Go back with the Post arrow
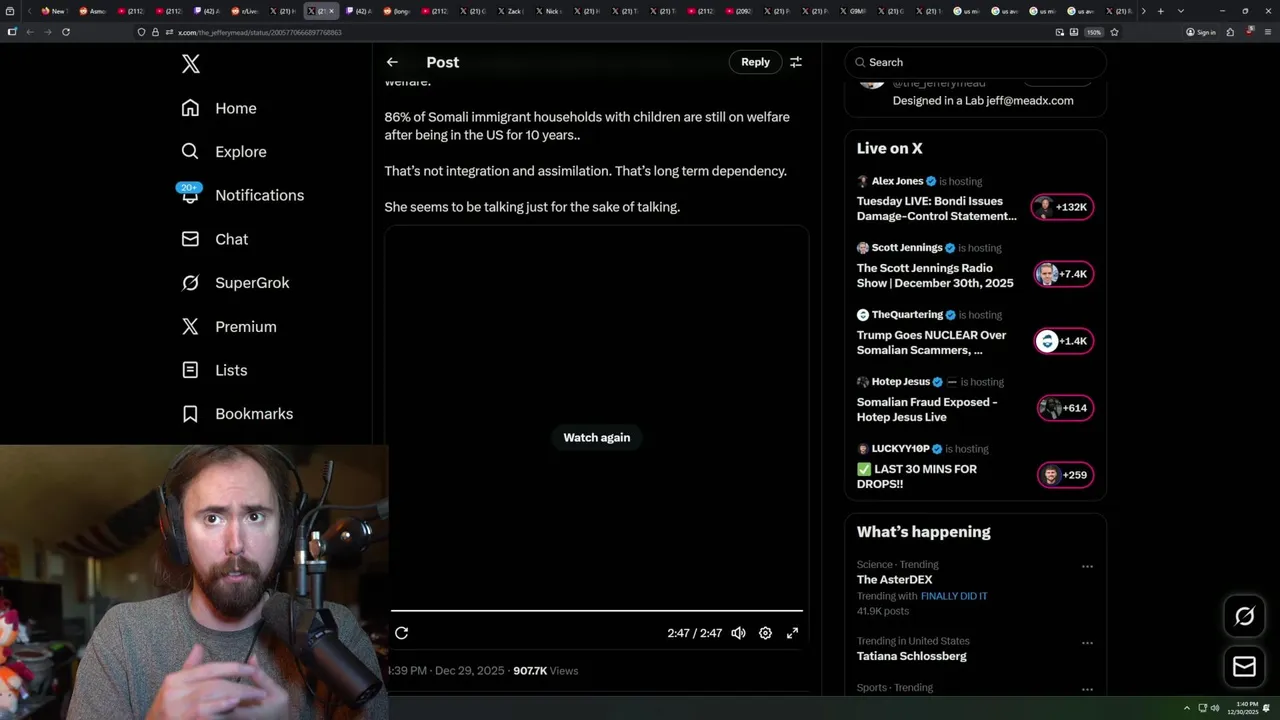 392,62
